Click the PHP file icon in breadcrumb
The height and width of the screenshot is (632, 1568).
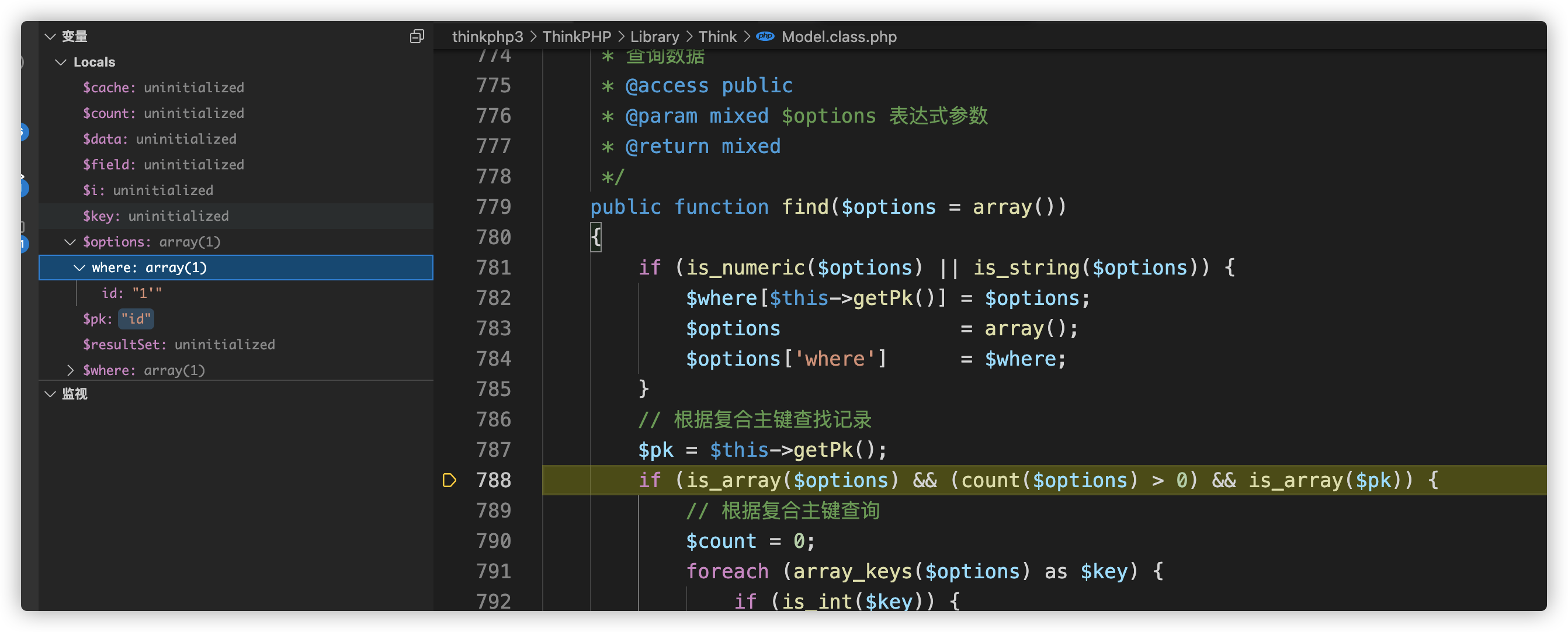point(765,37)
